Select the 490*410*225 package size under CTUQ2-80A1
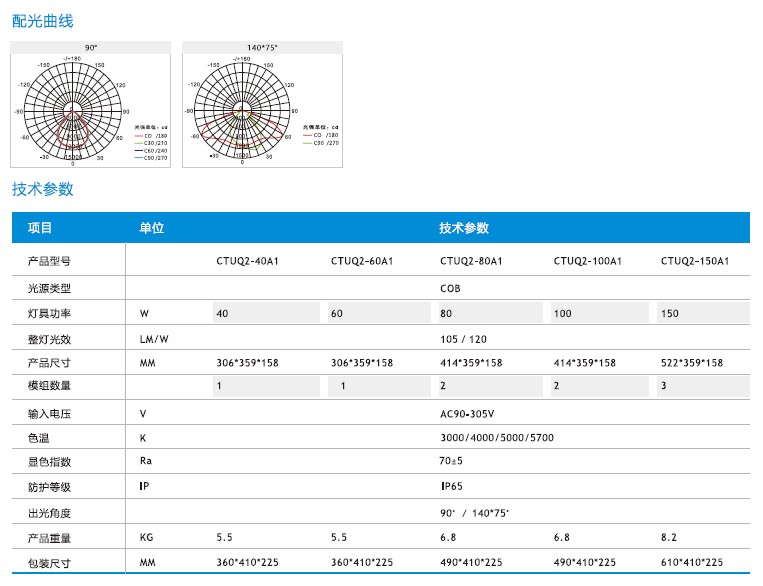 (471, 563)
